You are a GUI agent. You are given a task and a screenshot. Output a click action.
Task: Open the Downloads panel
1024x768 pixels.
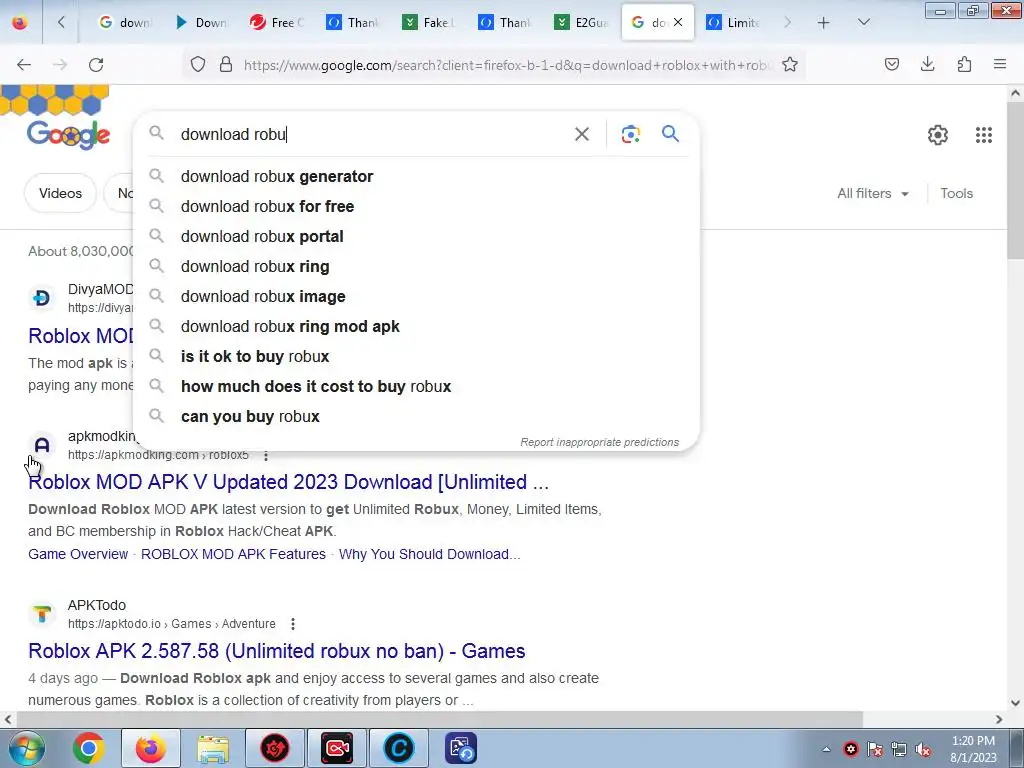click(x=927, y=64)
